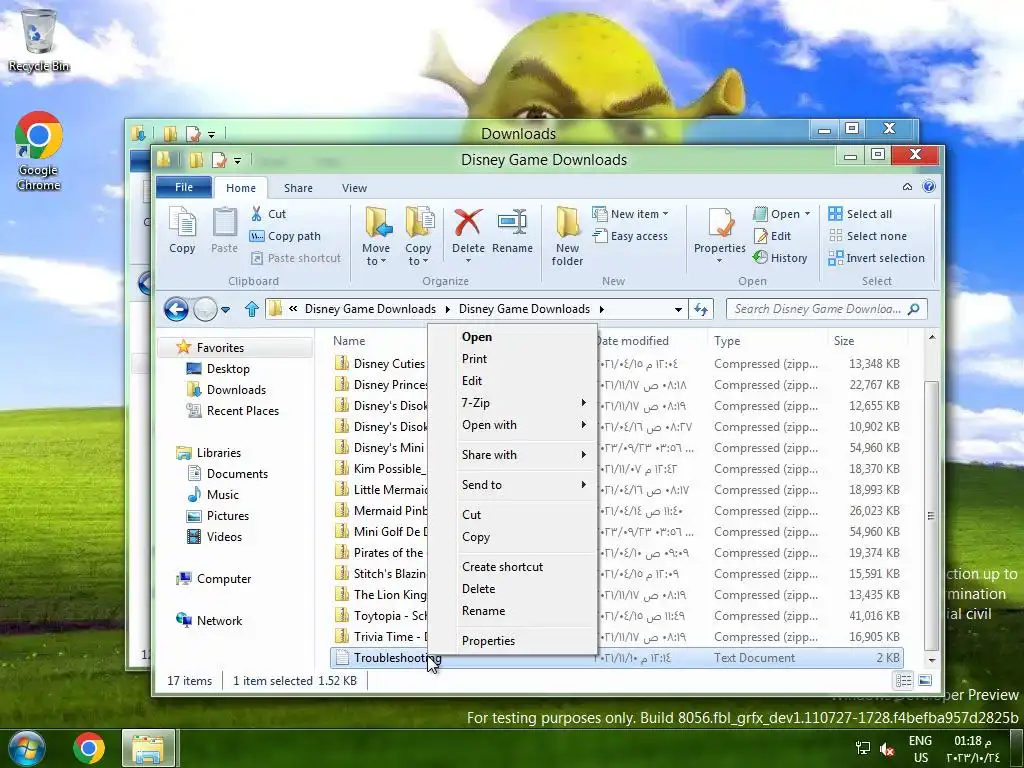The height and width of the screenshot is (768, 1024).
Task: Open the blue Help question mark
Action: (929, 187)
